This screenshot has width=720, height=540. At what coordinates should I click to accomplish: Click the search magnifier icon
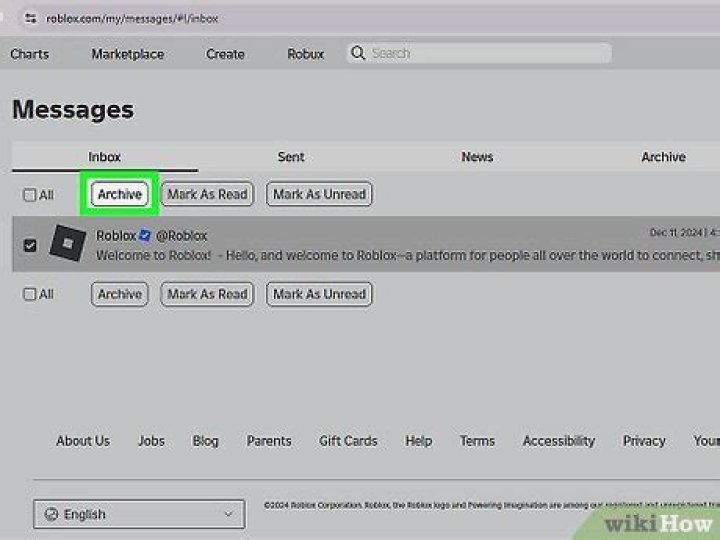coord(358,54)
